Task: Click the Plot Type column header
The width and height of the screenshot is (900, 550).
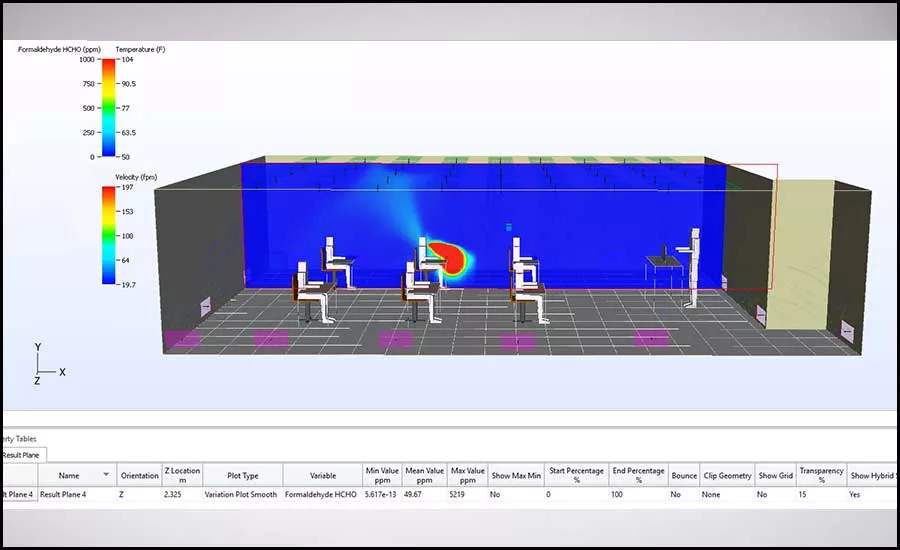Action: 243,475
